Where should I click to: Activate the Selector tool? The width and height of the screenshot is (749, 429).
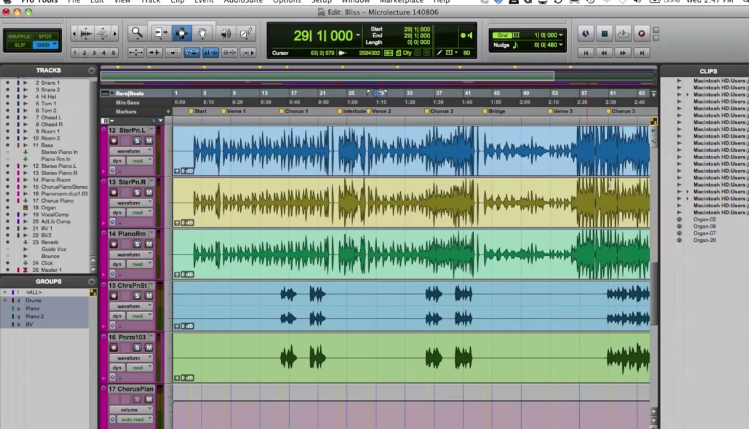182,33
